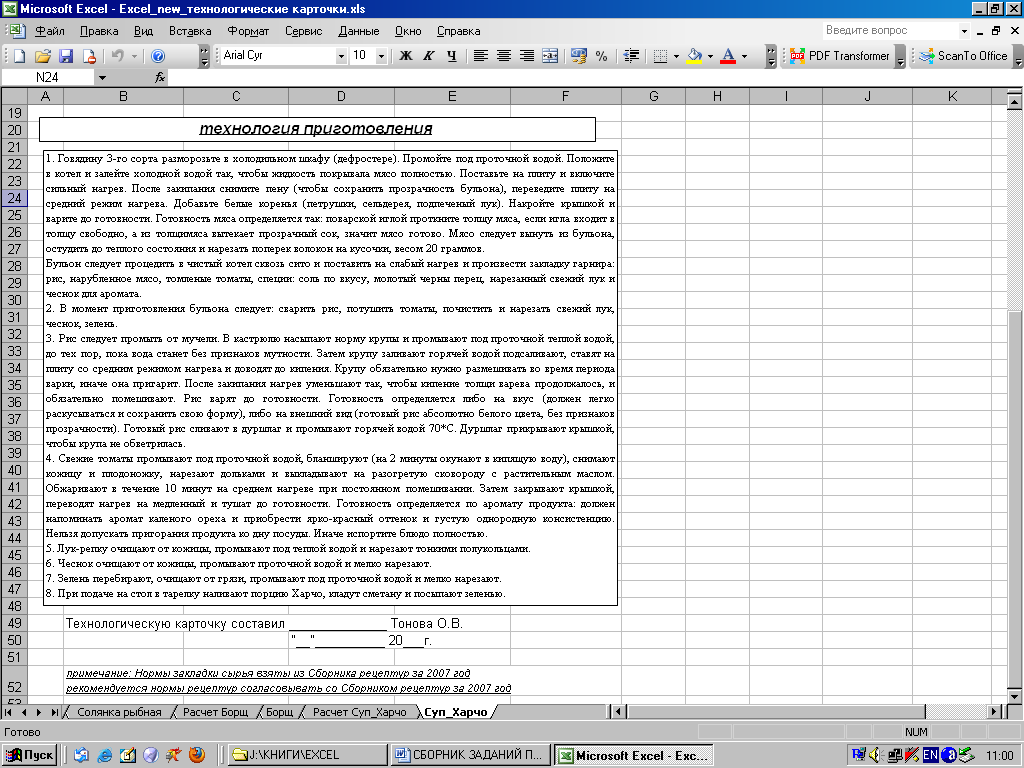Launch PDF Transformer from toolbar
This screenshot has height=768, width=1024.
click(839, 56)
